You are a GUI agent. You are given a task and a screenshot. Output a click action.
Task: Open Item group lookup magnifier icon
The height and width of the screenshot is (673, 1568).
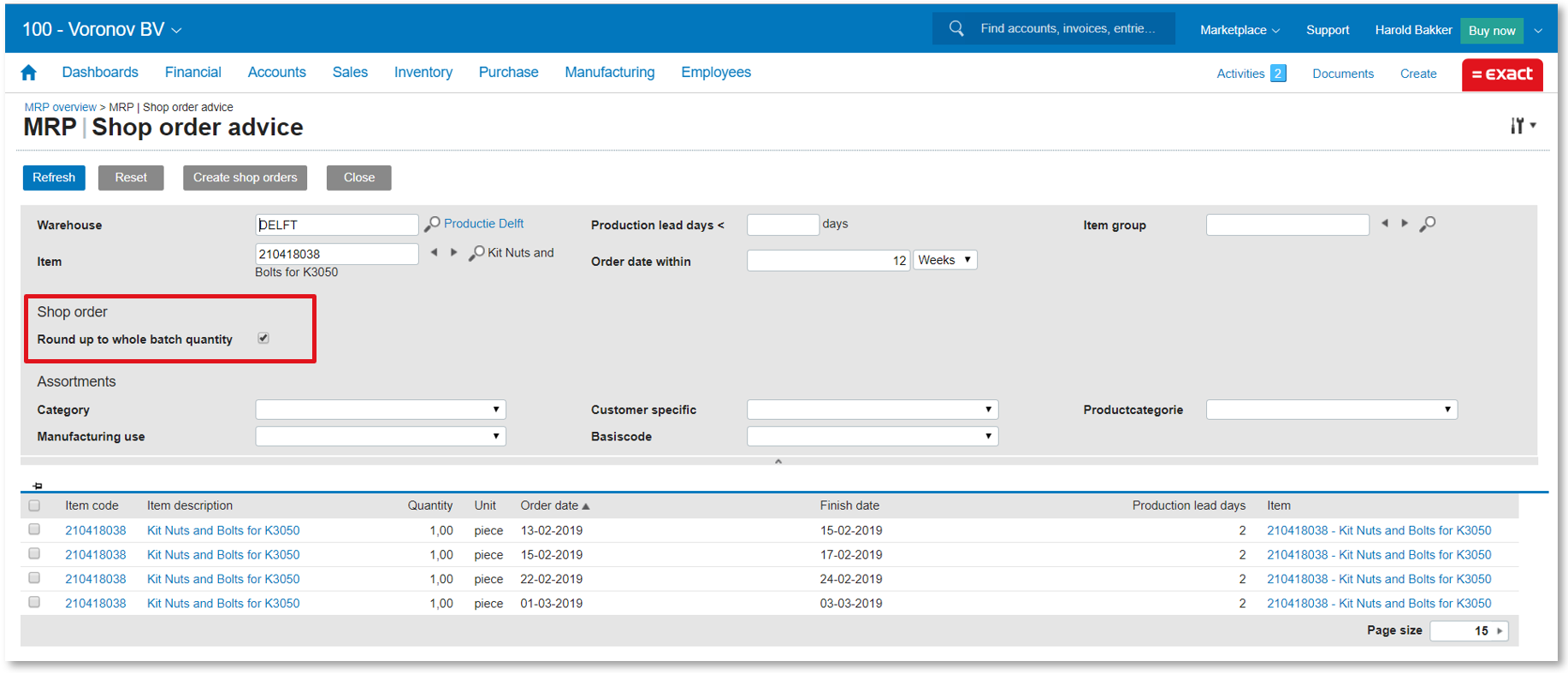[x=1428, y=224]
